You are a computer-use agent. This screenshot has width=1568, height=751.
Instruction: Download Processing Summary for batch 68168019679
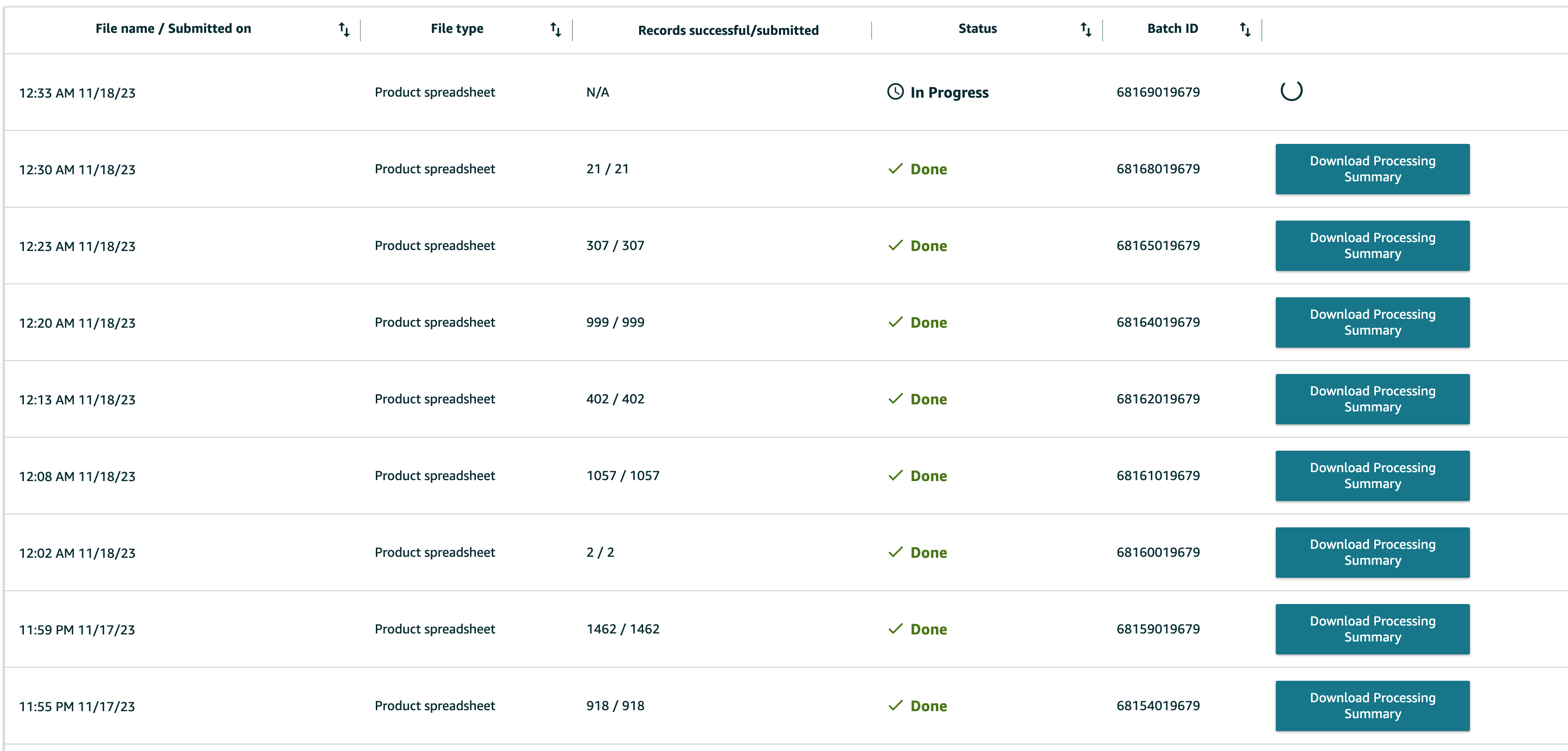point(1372,169)
